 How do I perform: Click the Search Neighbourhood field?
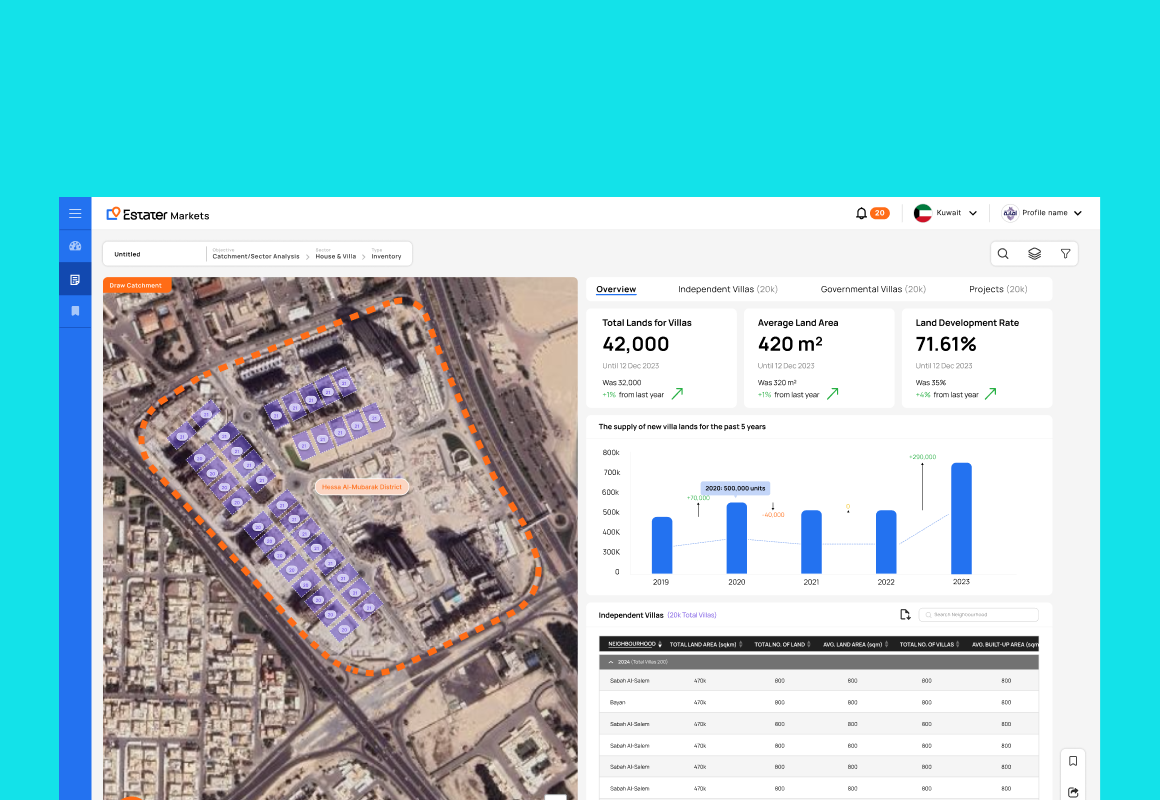[979, 615]
